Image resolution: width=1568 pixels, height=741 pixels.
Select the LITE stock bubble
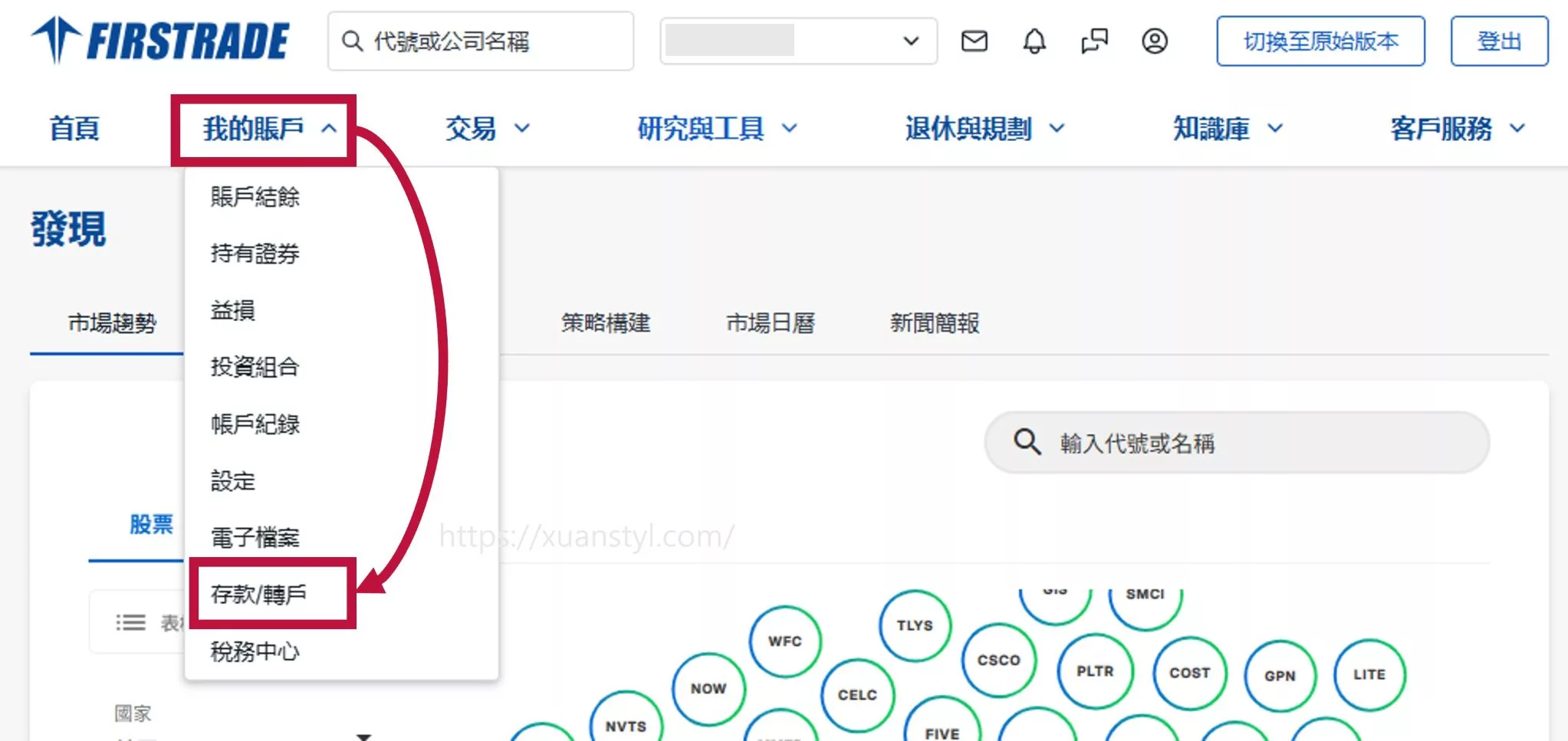[1369, 674]
